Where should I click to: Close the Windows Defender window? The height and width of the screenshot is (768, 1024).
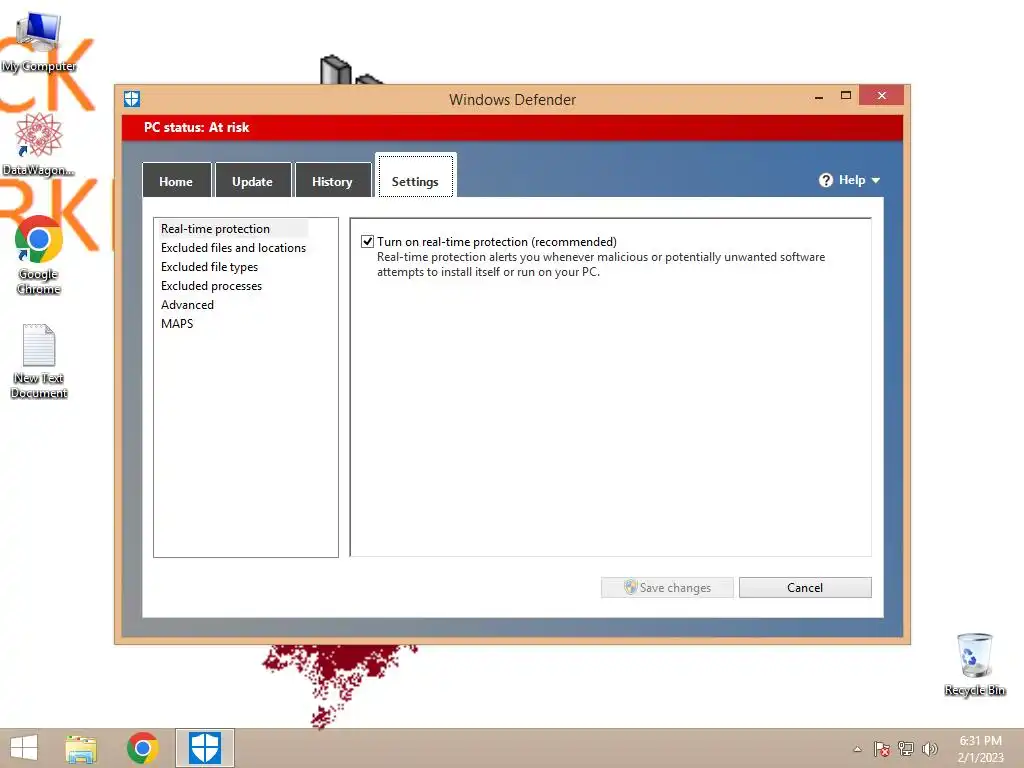(882, 95)
